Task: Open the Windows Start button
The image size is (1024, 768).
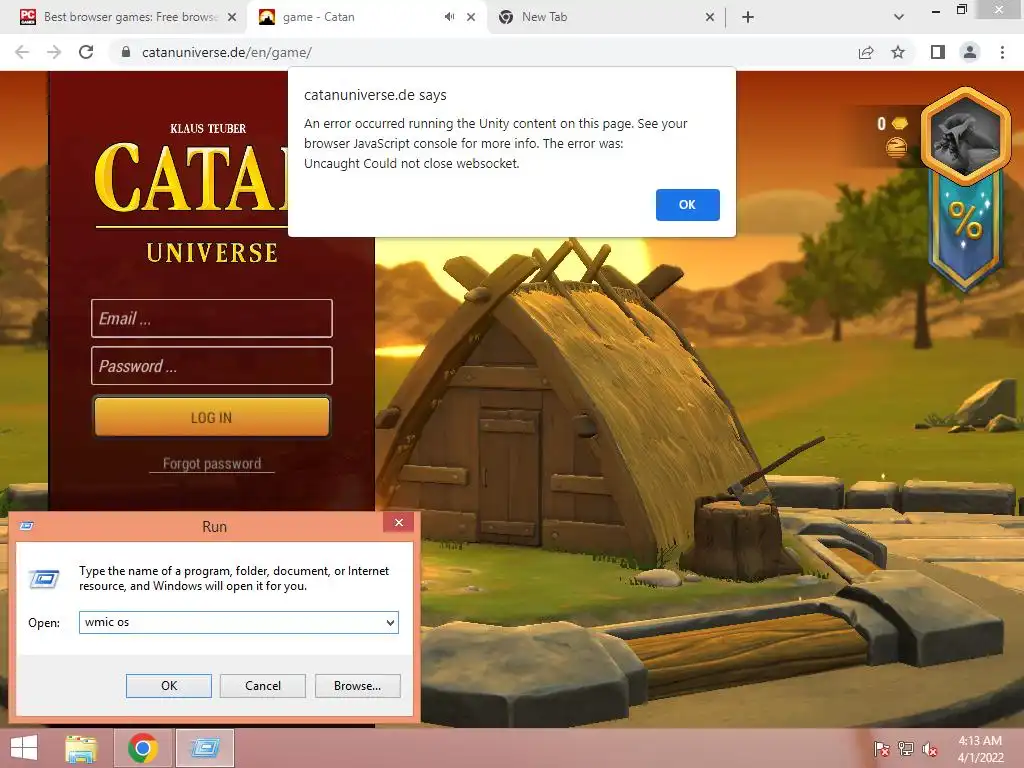Action: point(24,748)
